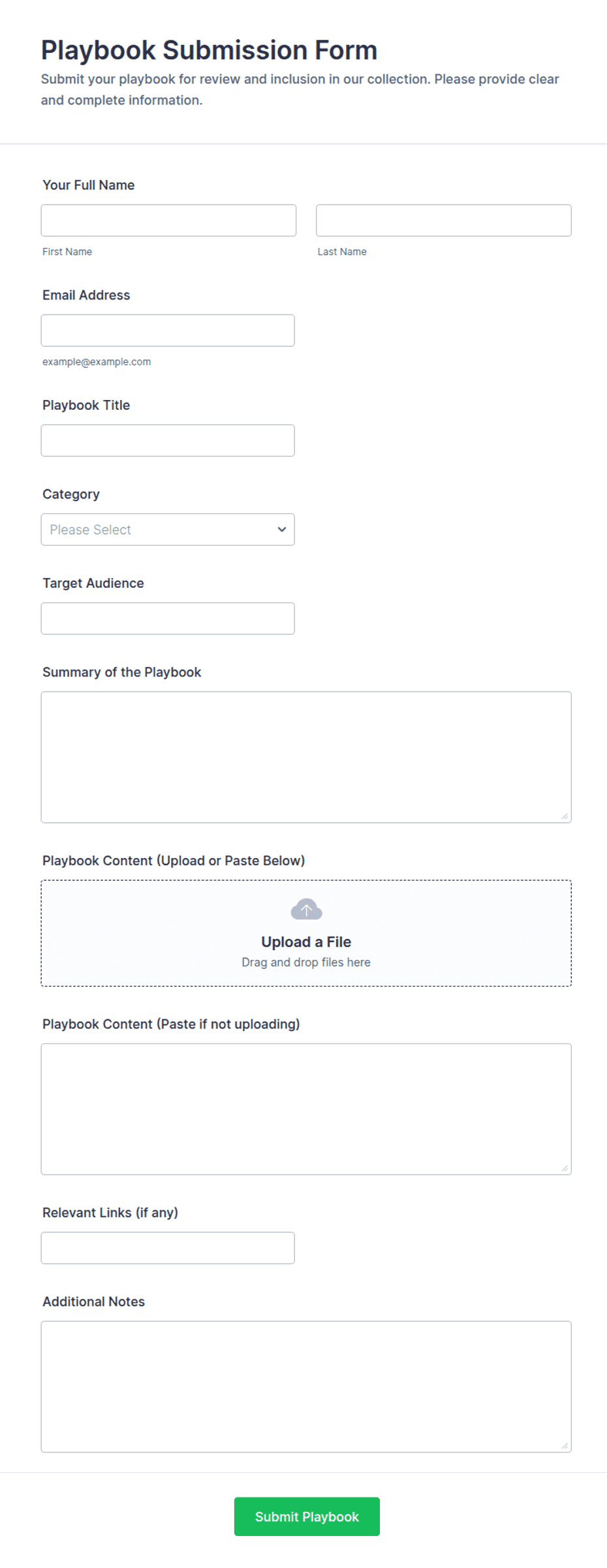Click the Summary of the Playbook textarea
The width and height of the screenshot is (607, 1568).
(306, 757)
